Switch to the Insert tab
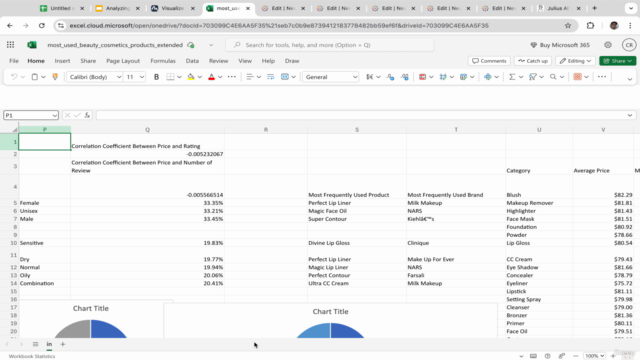Viewport: 640px width, 360px height. pos(62,61)
